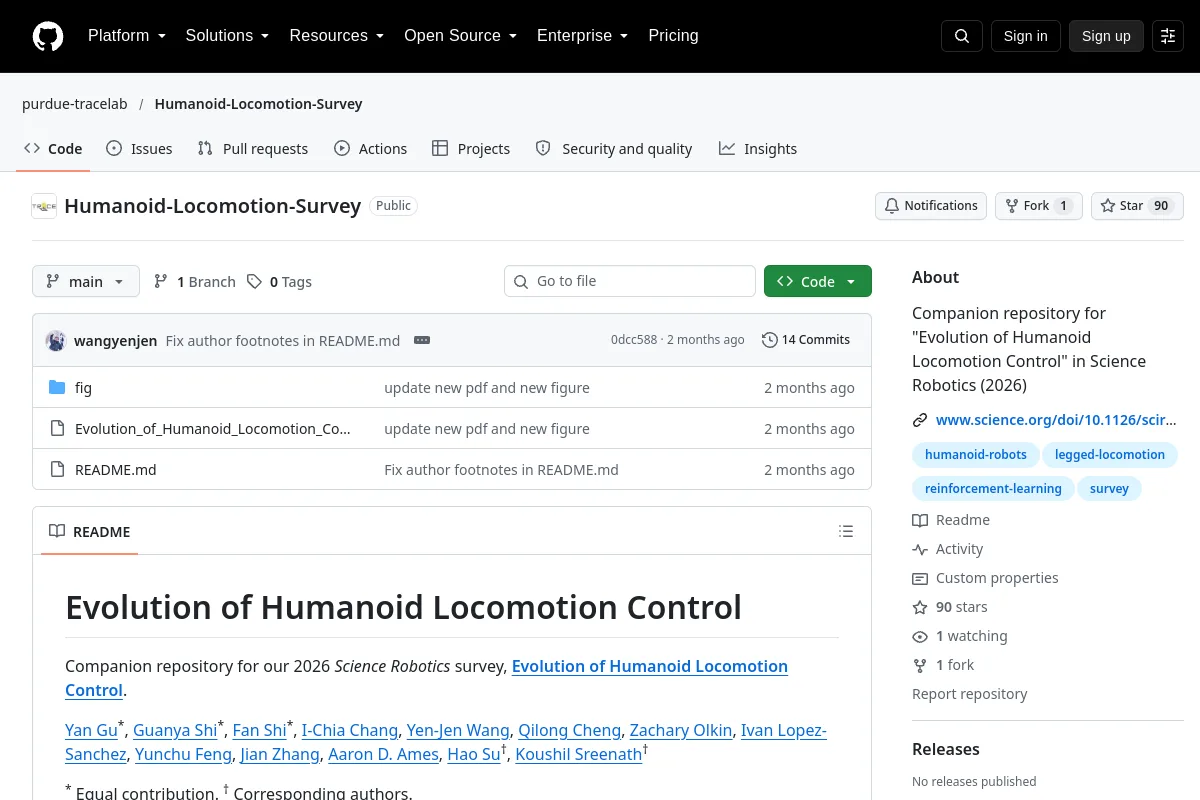
Task: Open the appearance settings icon in header
Action: pos(1168,36)
